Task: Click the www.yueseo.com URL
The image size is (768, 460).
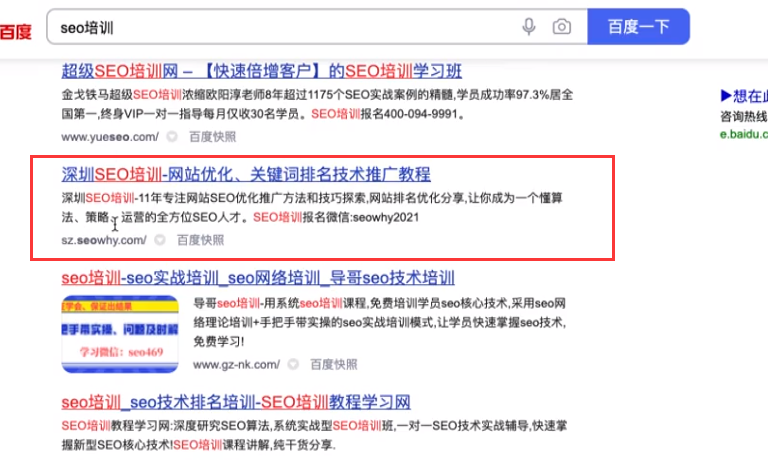Action: [x=110, y=137]
